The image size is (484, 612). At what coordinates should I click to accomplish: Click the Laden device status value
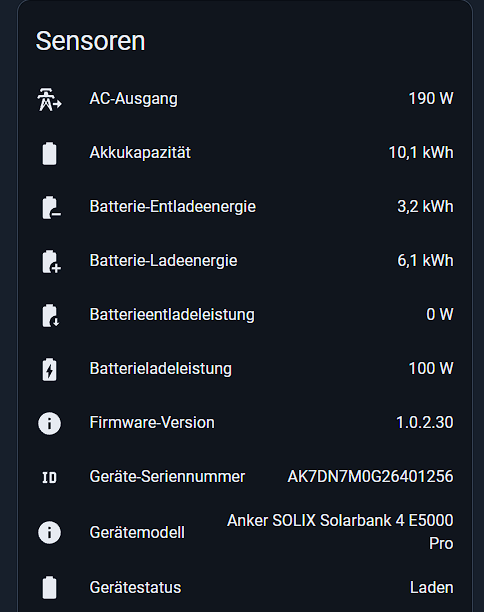point(432,587)
